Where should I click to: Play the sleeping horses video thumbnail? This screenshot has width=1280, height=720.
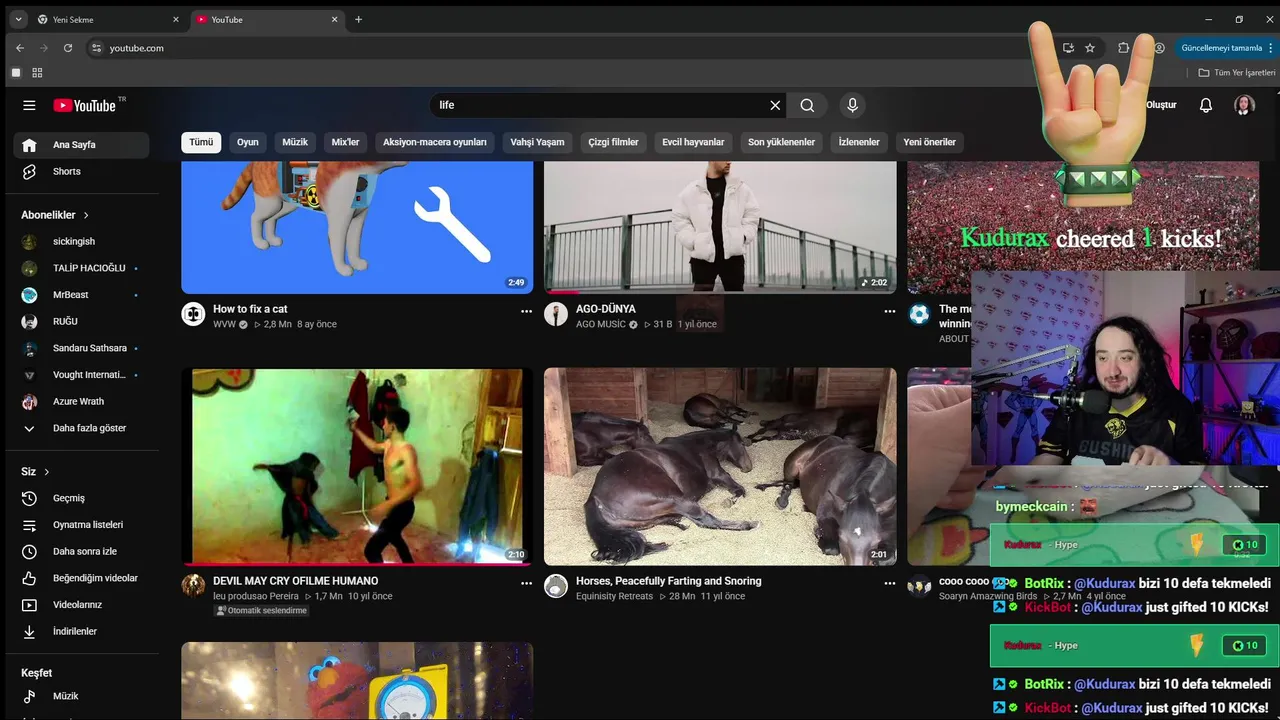720,466
